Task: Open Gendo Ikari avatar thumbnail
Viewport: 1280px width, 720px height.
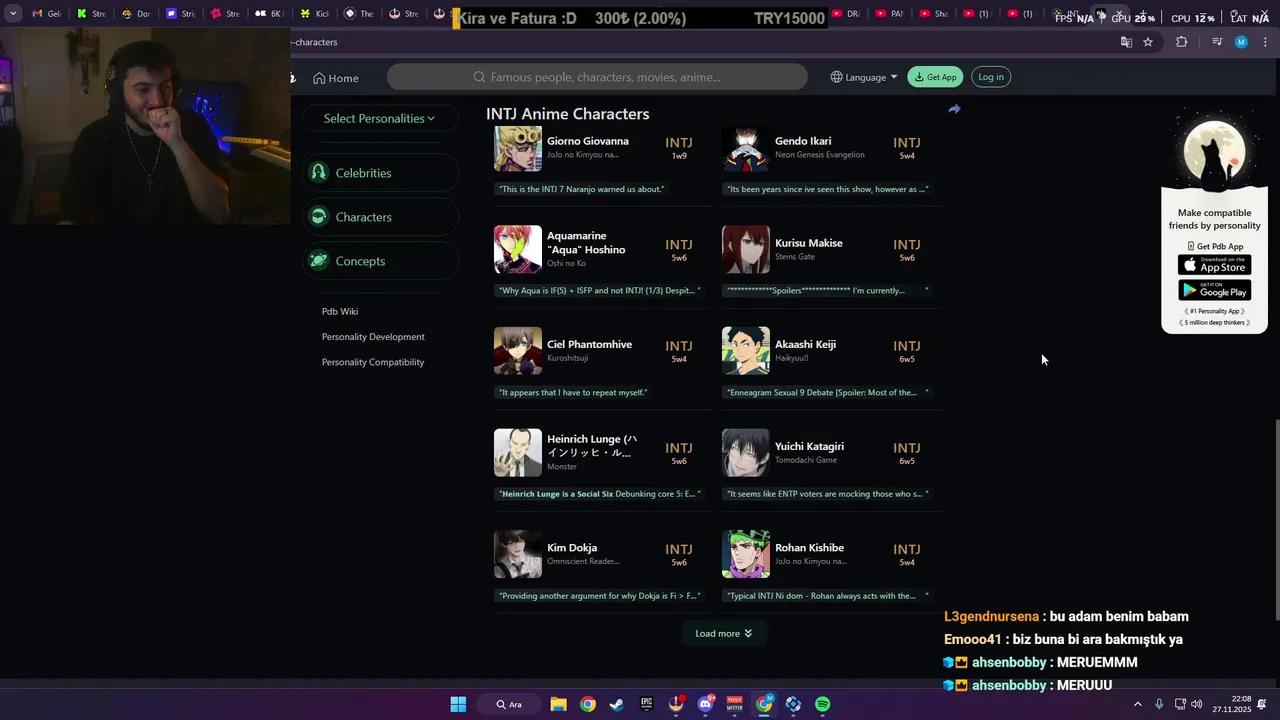Action: [x=746, y=148]
